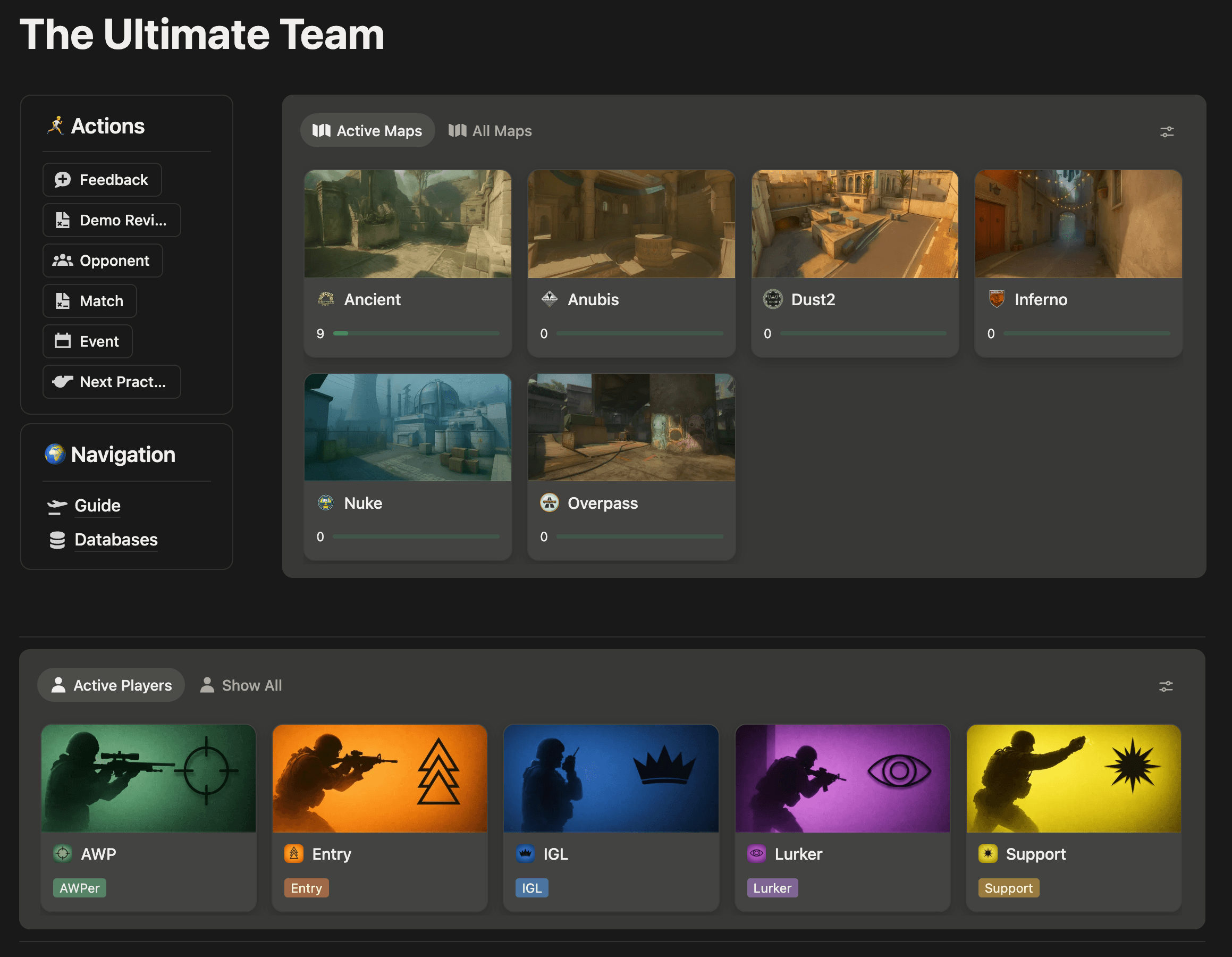Open the Databases navigation link

point(116,540)
